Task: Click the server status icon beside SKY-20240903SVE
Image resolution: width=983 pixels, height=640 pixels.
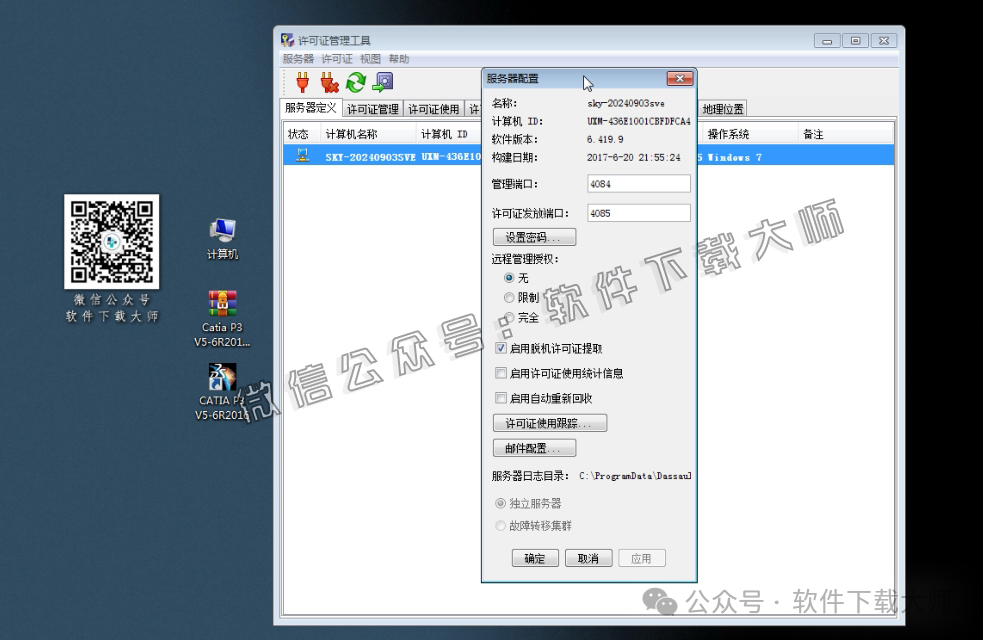Action: point(301,155)
